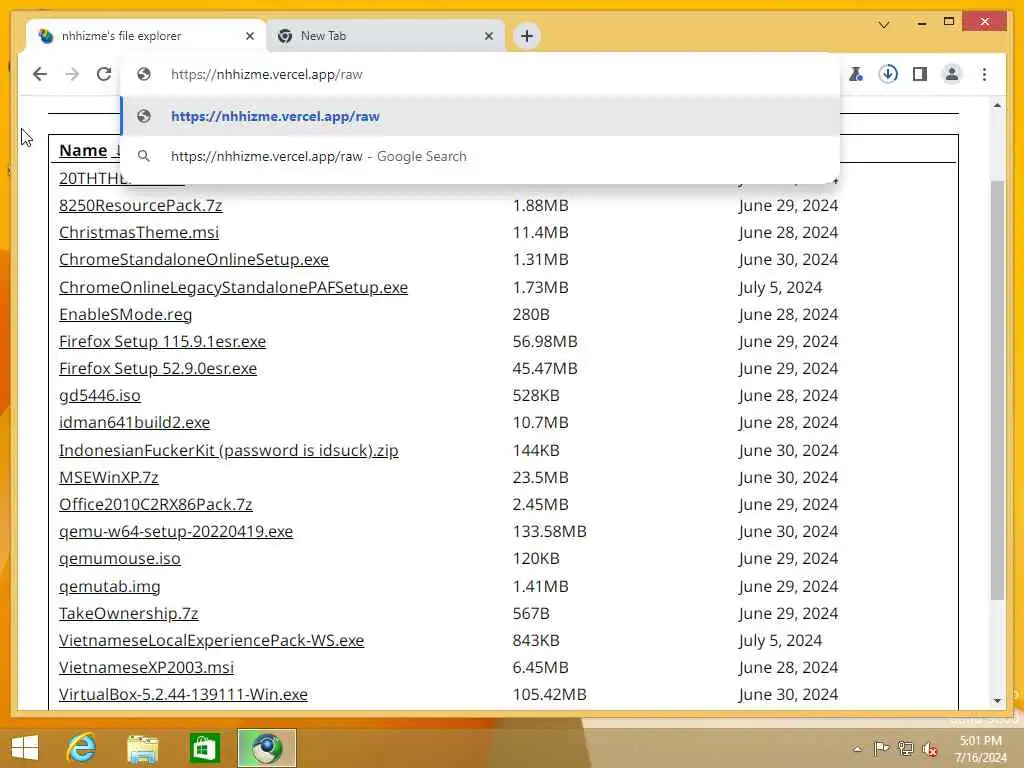Screen dimensions: 1024x768
Task: Open the profile avatar menu
Action: click(x=952, y=74)
